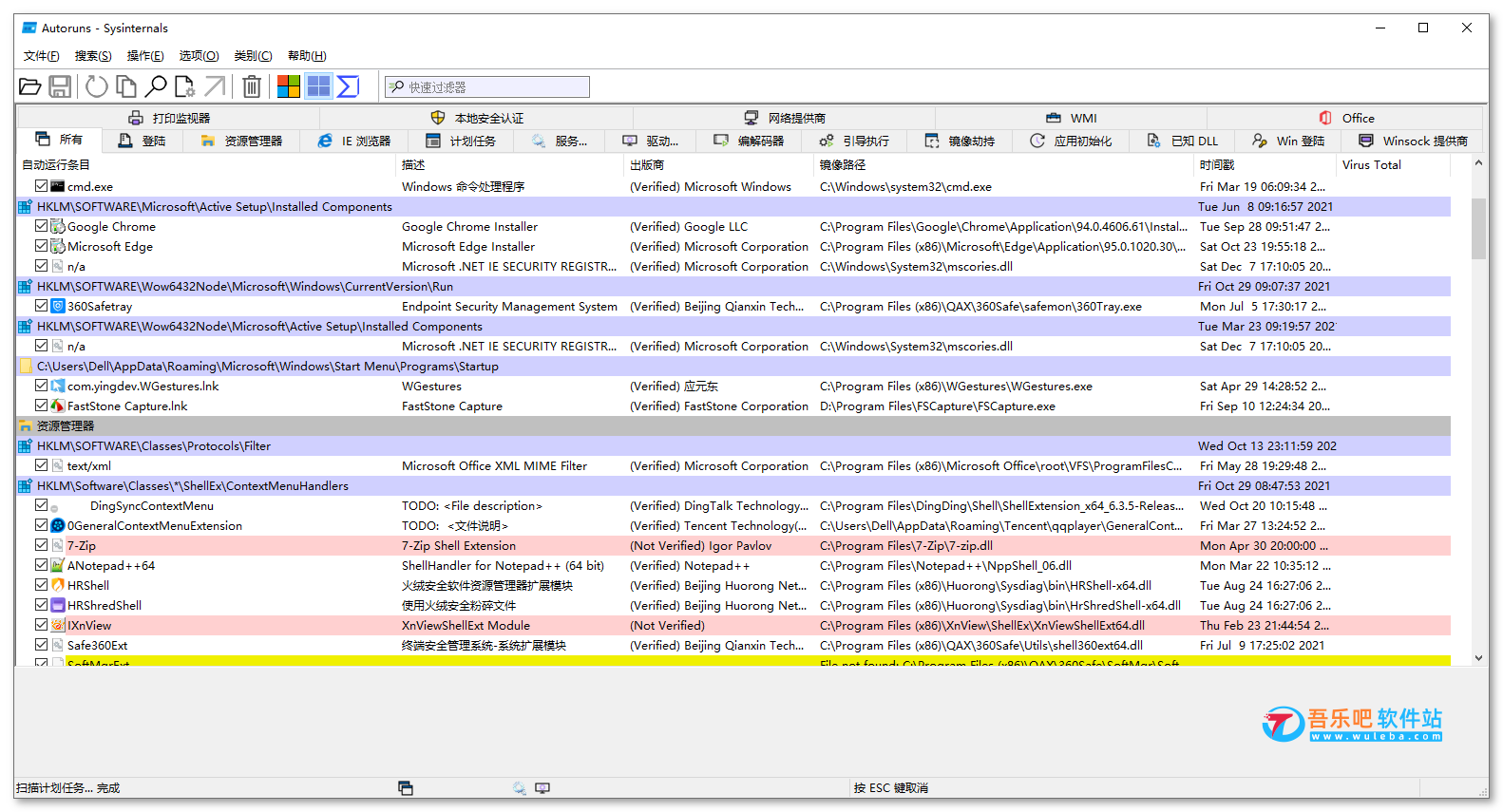Toggle the blue sigma VirusTotal filter icon

348,86
